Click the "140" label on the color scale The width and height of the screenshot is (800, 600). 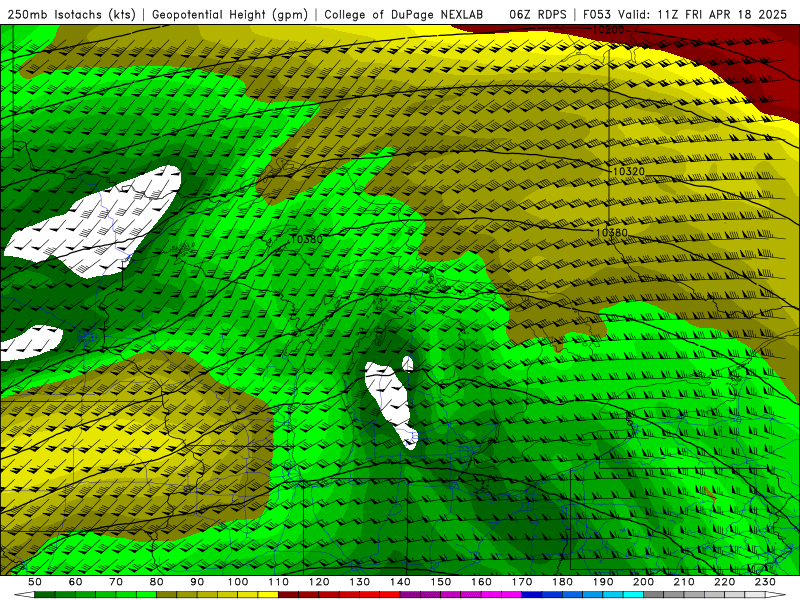(401, 582)
